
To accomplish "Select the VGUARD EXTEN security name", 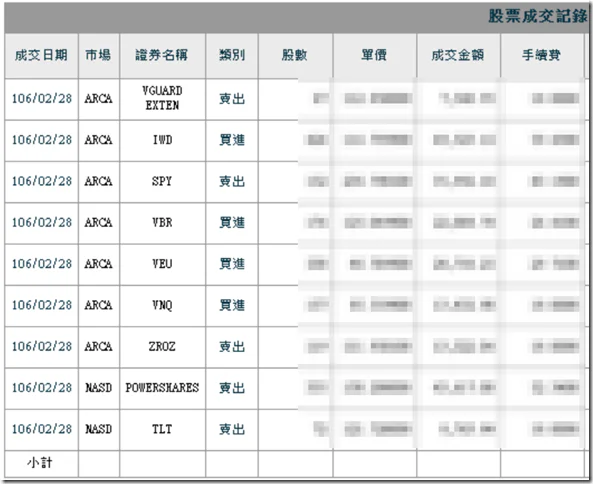I will tap(162, 98).
